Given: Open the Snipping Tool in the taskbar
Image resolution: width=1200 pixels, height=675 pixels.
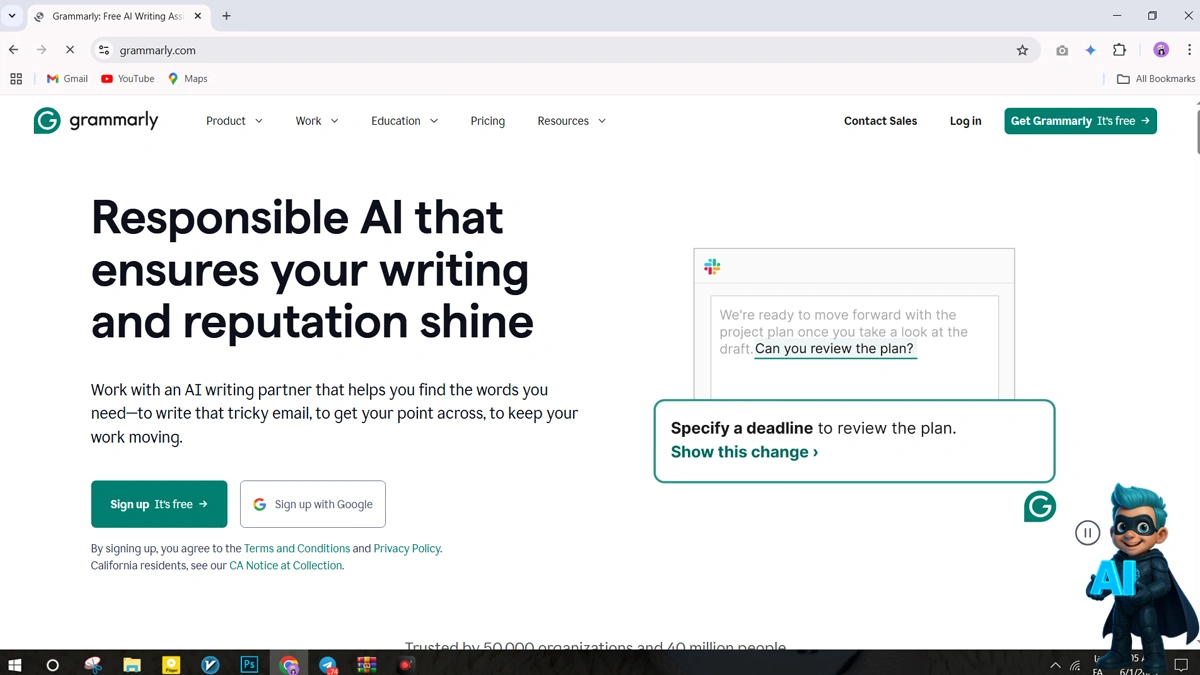Looking at the screenshot, I should [93, 665].
